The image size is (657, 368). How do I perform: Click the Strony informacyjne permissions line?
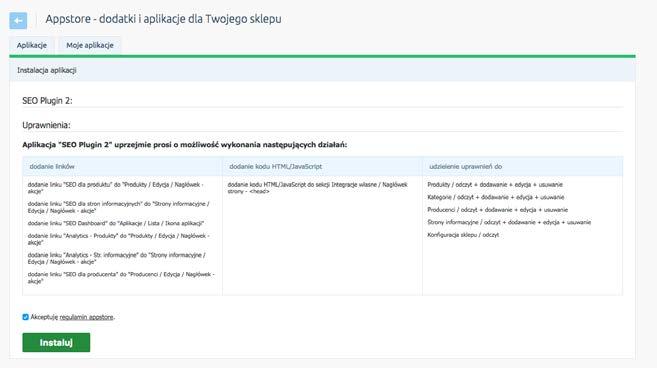coord(509,222)
